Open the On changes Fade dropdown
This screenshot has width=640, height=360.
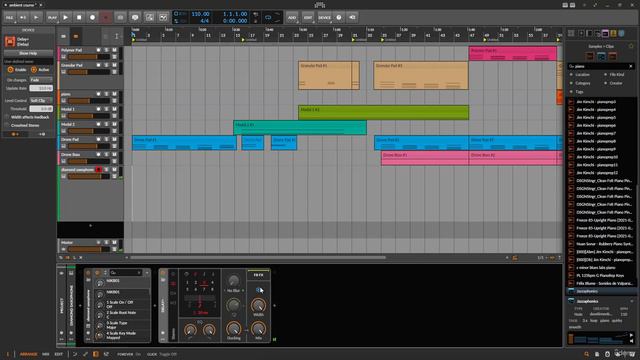[x=41, y=80]
